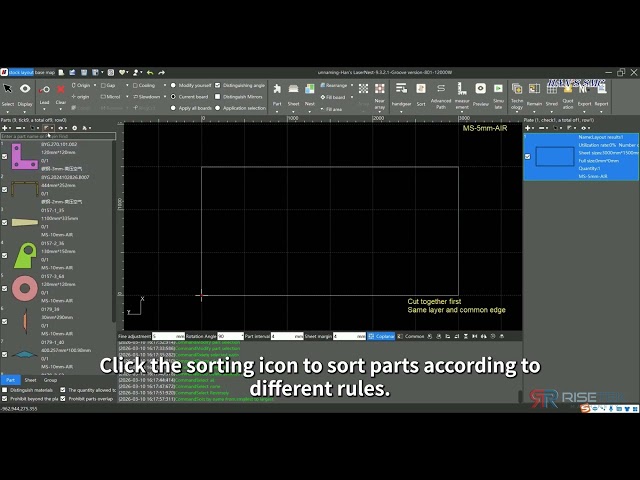Open the Report icon
Viewport: 640px width, 480px height.
pos(601,89)
